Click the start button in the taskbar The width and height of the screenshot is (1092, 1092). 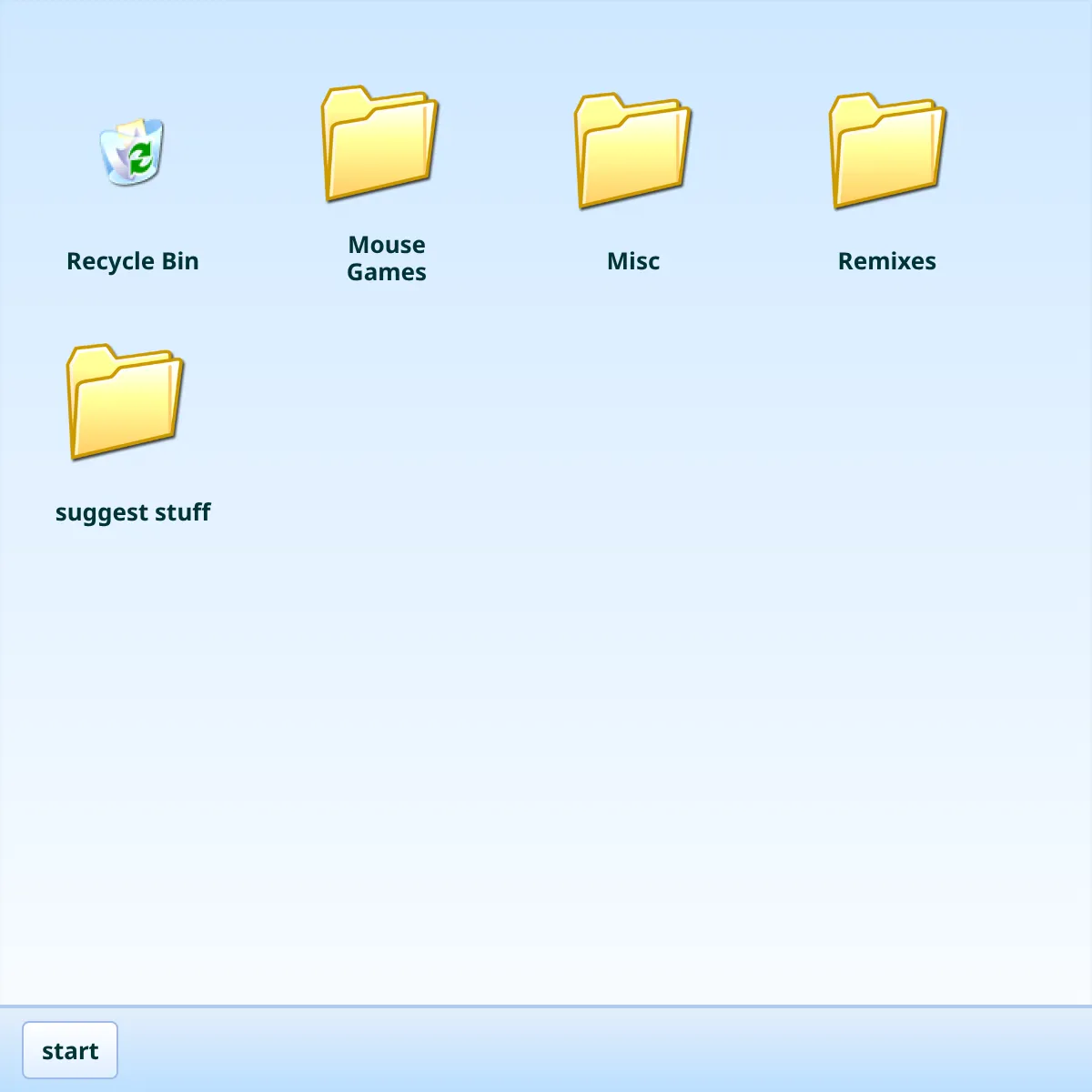click(70, 1049)
